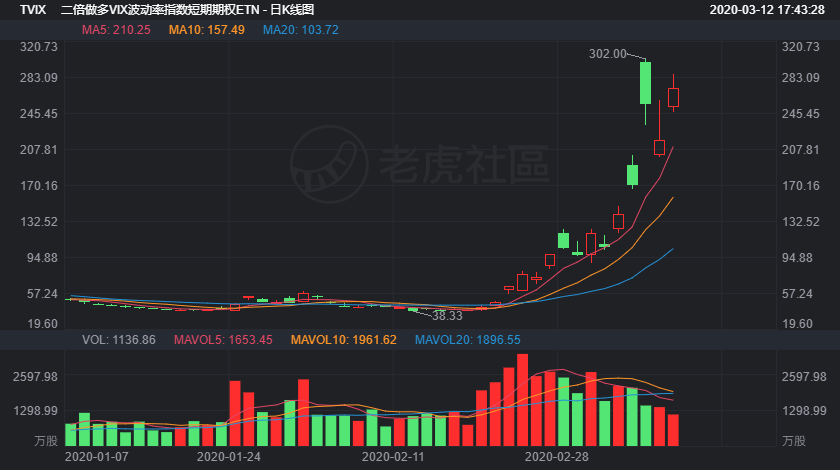Screen dimensions: 840x470
Task: Click the left axis value 245.45
Action: pyautogui.click(x=39, y=114)
